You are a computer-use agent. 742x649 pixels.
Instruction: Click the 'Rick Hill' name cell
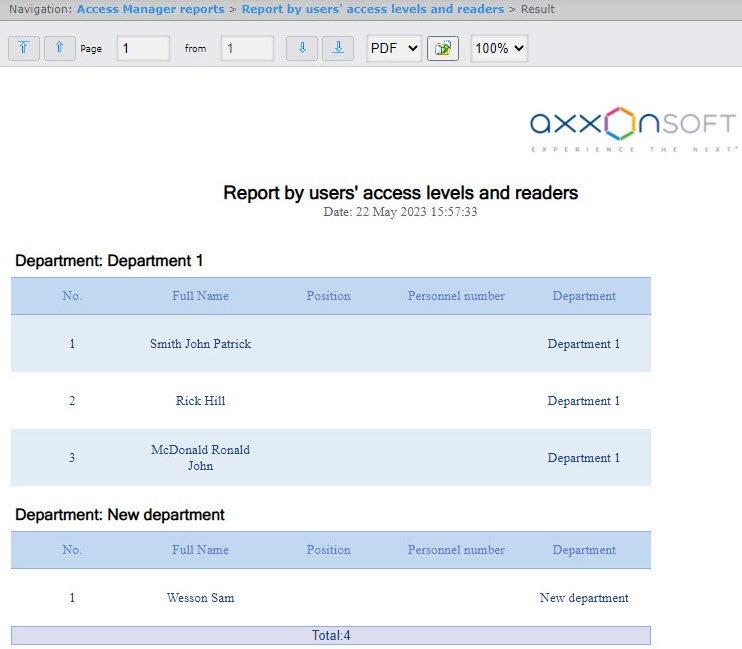click(x=201, y=401)
